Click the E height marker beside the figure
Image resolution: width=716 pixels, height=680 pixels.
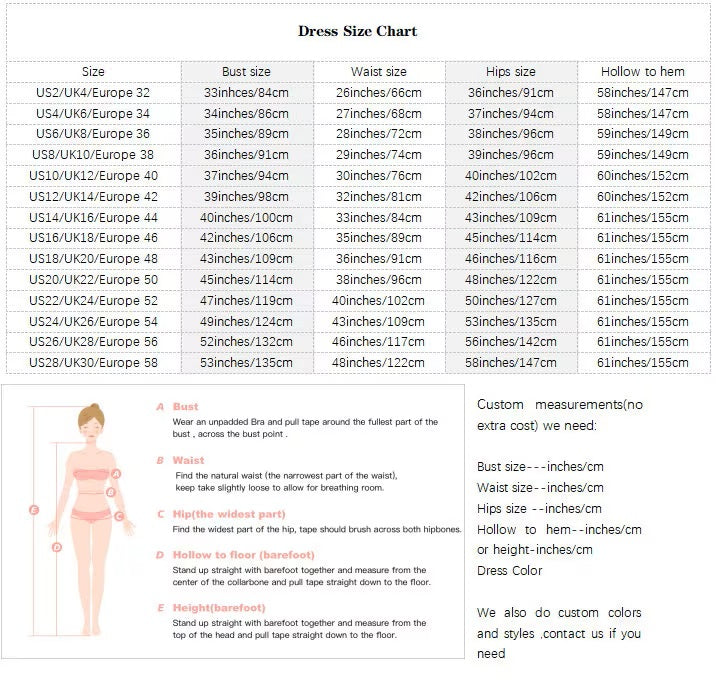point(33,510)
